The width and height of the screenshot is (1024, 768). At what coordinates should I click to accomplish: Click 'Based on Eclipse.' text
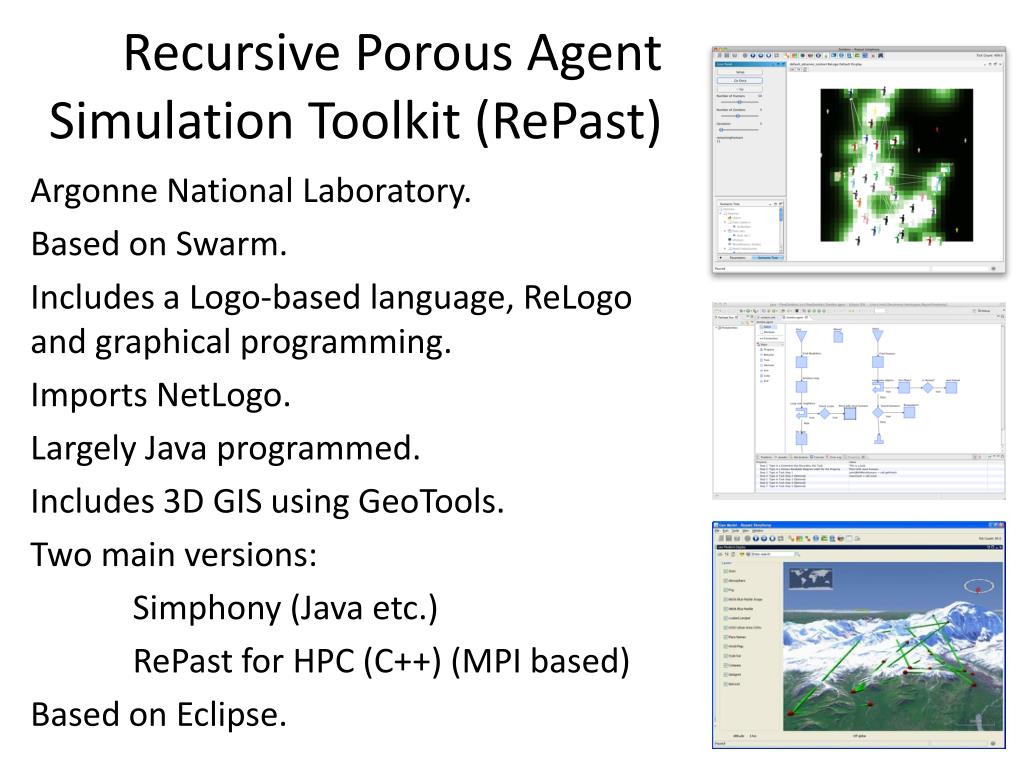[x=159, y=714]
